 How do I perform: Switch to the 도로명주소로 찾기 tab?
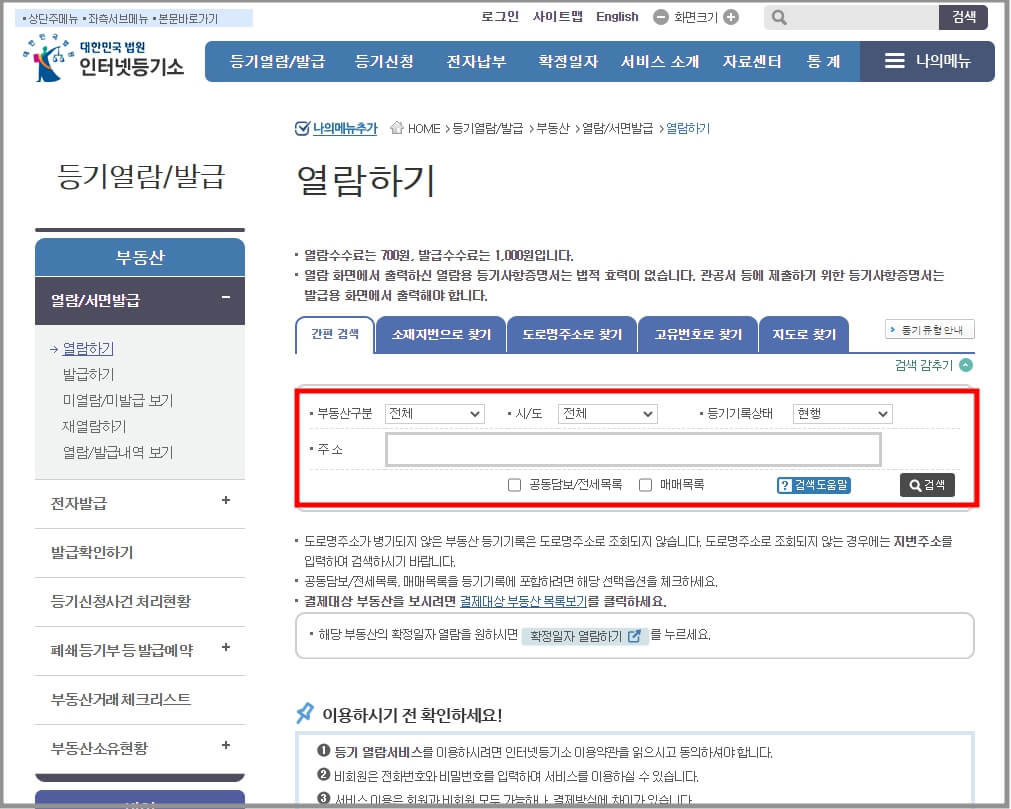coord(572,334)
